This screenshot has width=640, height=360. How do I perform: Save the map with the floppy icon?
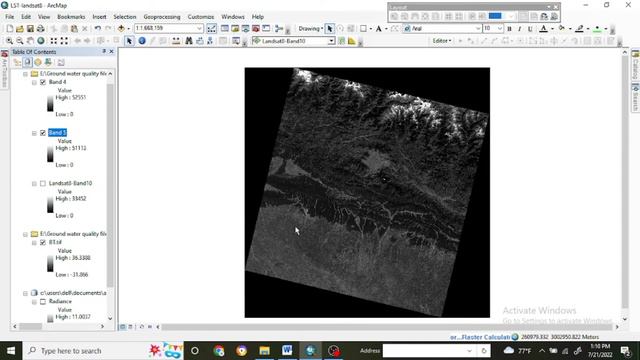pyautogui.click(x=30, y=29)
